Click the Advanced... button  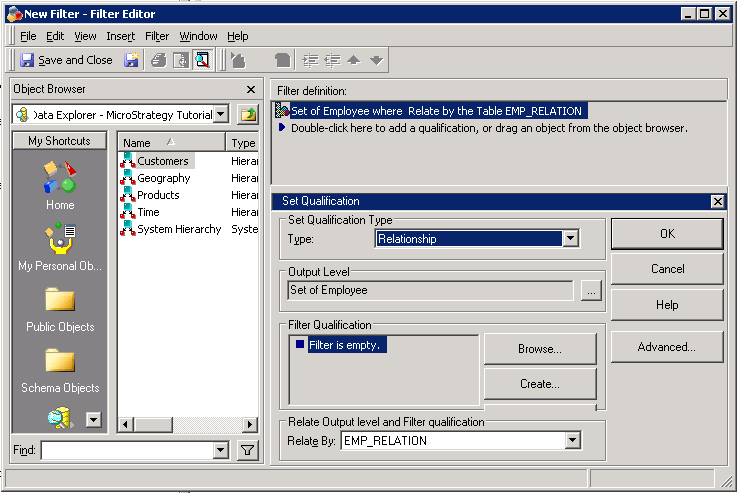point(666,347)
